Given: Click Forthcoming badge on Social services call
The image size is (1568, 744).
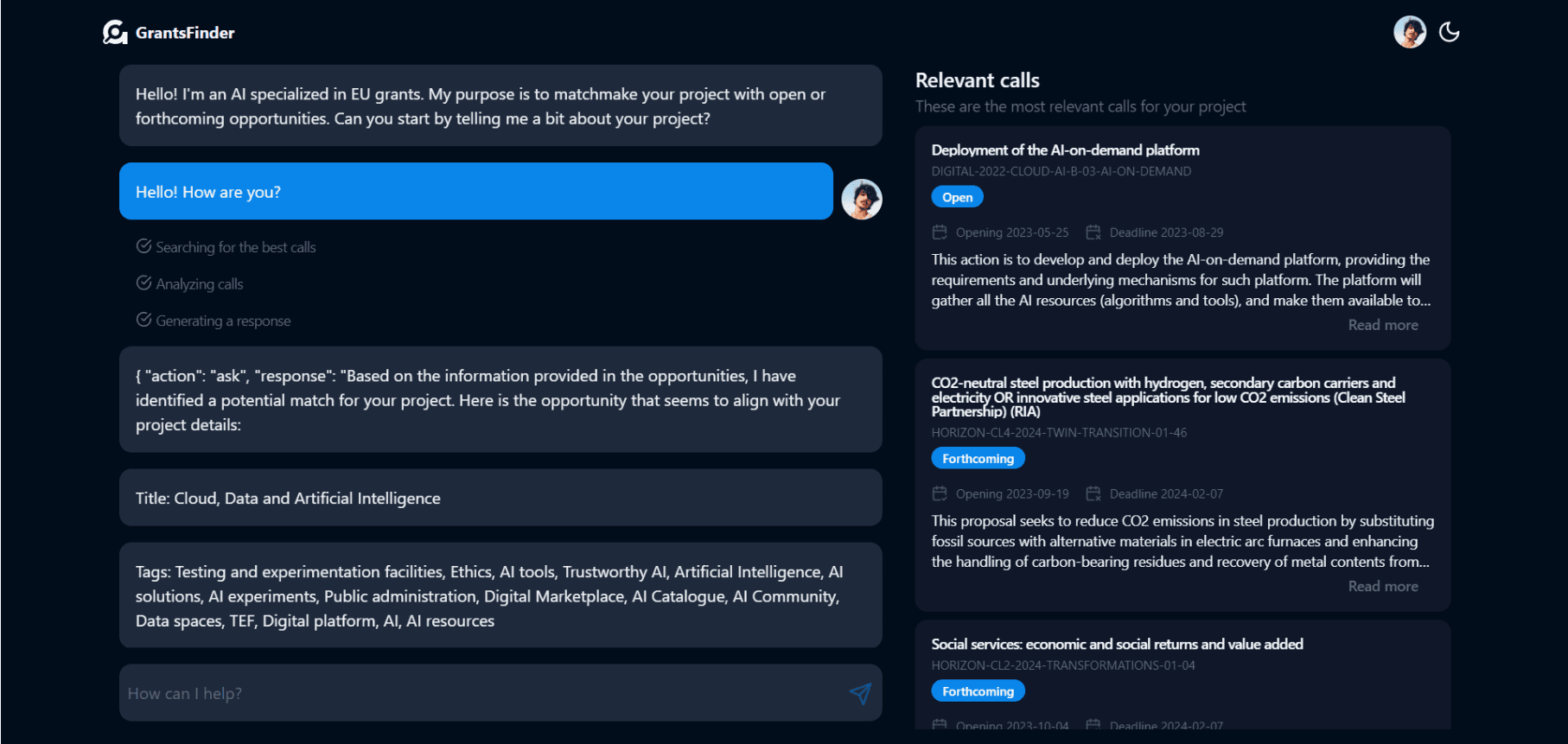Looking at the screenshot, I should pyautogui.click(x=978, y=691).
